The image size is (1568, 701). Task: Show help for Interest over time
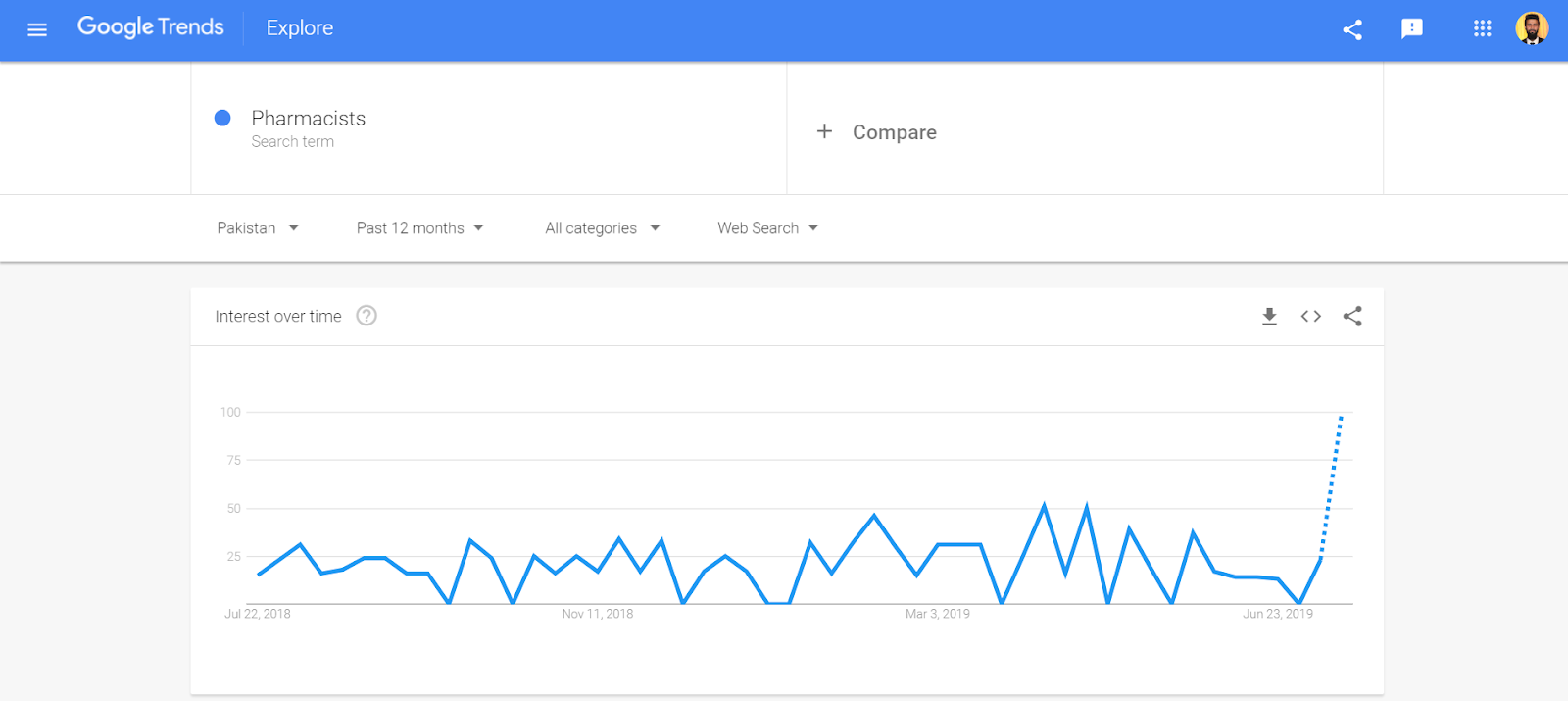367,316
